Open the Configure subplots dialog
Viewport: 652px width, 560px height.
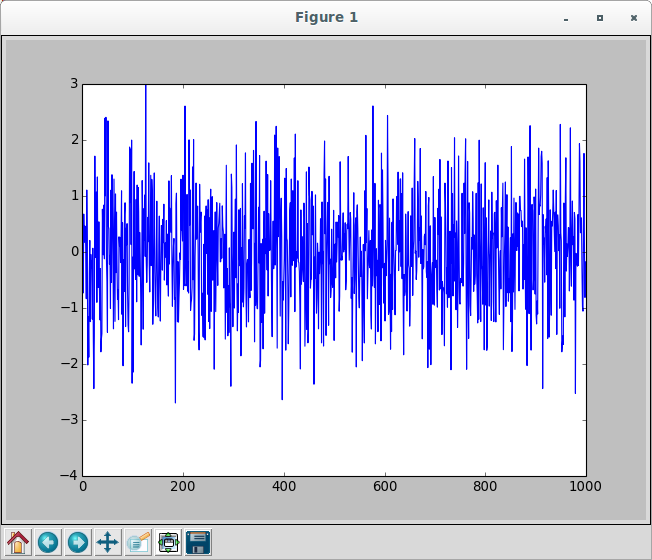click(x=168, y=542)
